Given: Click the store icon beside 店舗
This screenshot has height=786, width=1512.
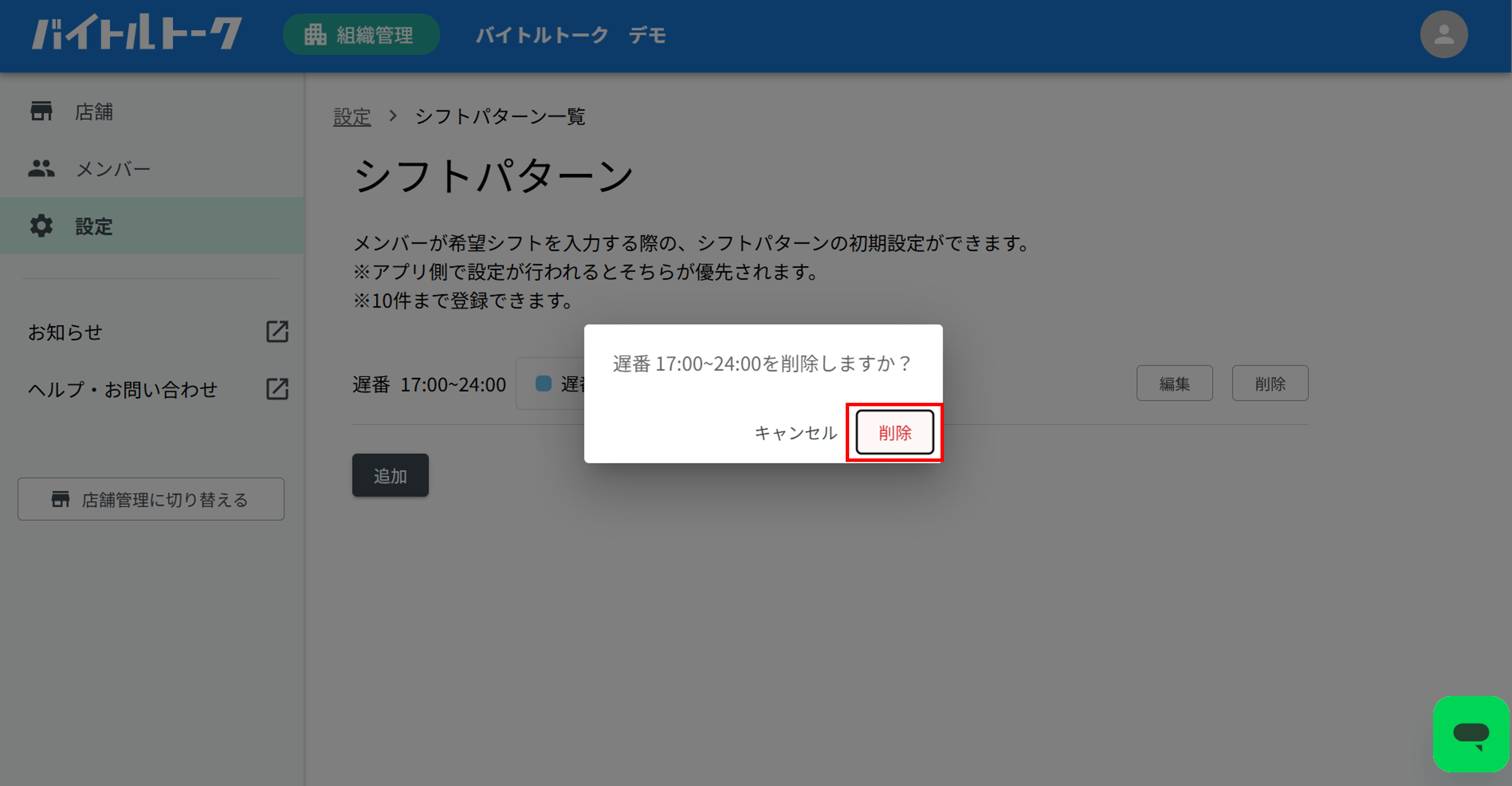Looking at the screenshot, I should [x=41, y=111].
